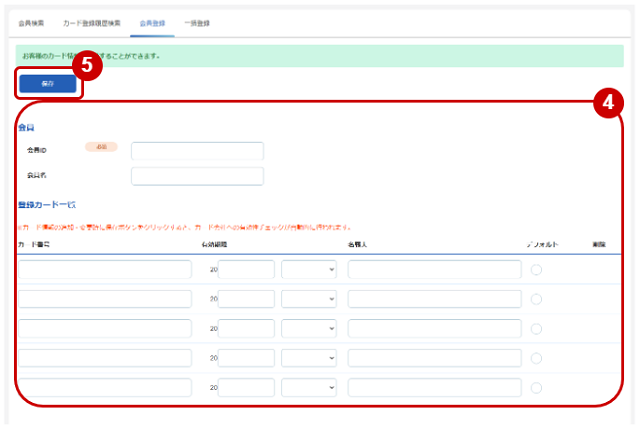Focus first row expiry year field
640x429 pixels.
coord(246,269)
